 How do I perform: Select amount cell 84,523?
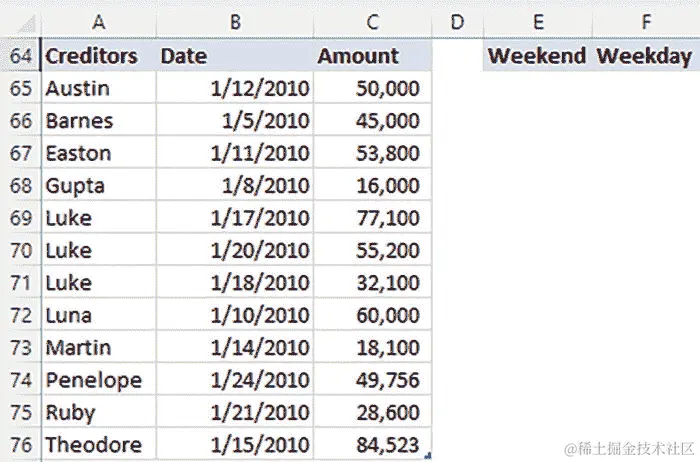pyautogui.click(x=373, y=445)
